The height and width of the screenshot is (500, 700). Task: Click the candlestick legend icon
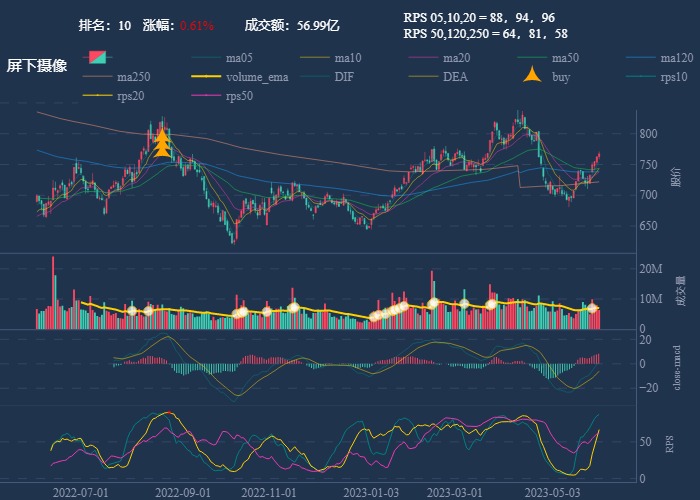[x=98, y=58]
